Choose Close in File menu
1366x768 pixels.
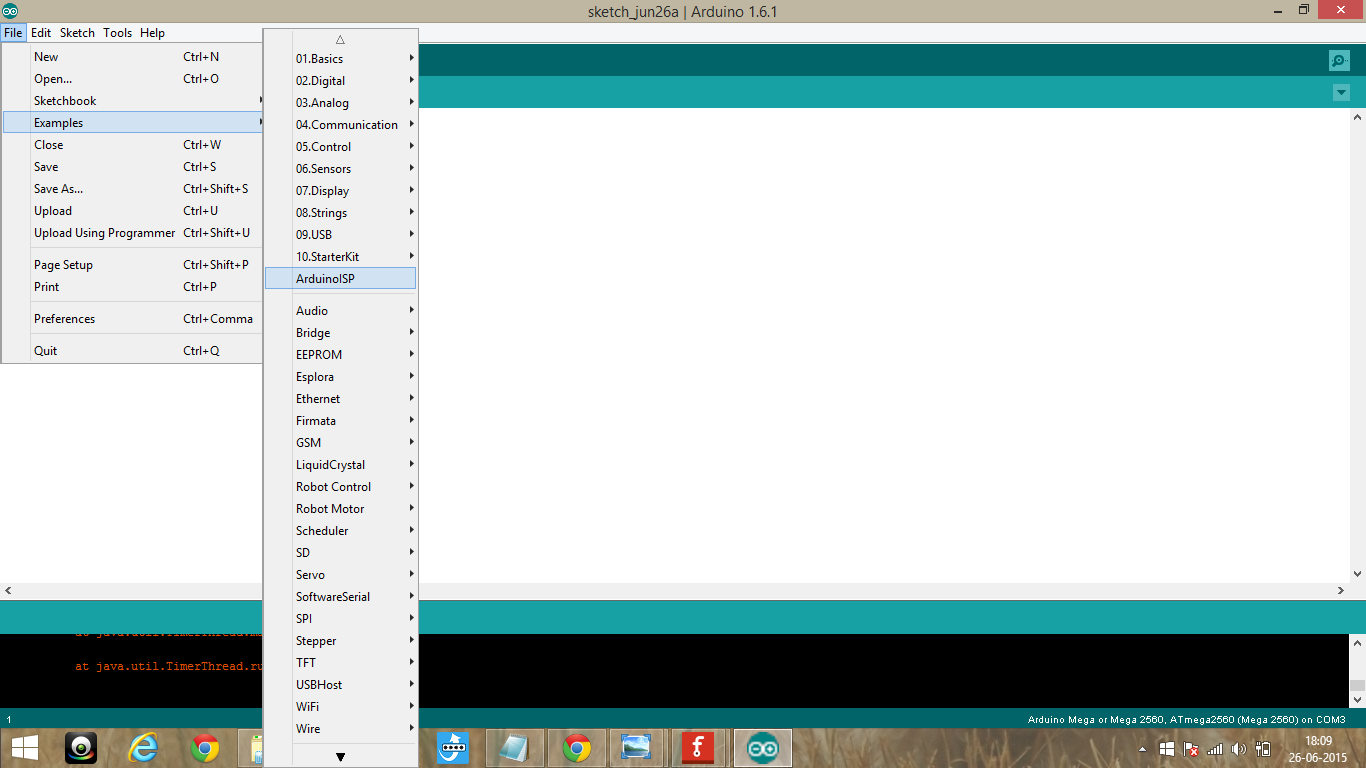tap(132, 145)
